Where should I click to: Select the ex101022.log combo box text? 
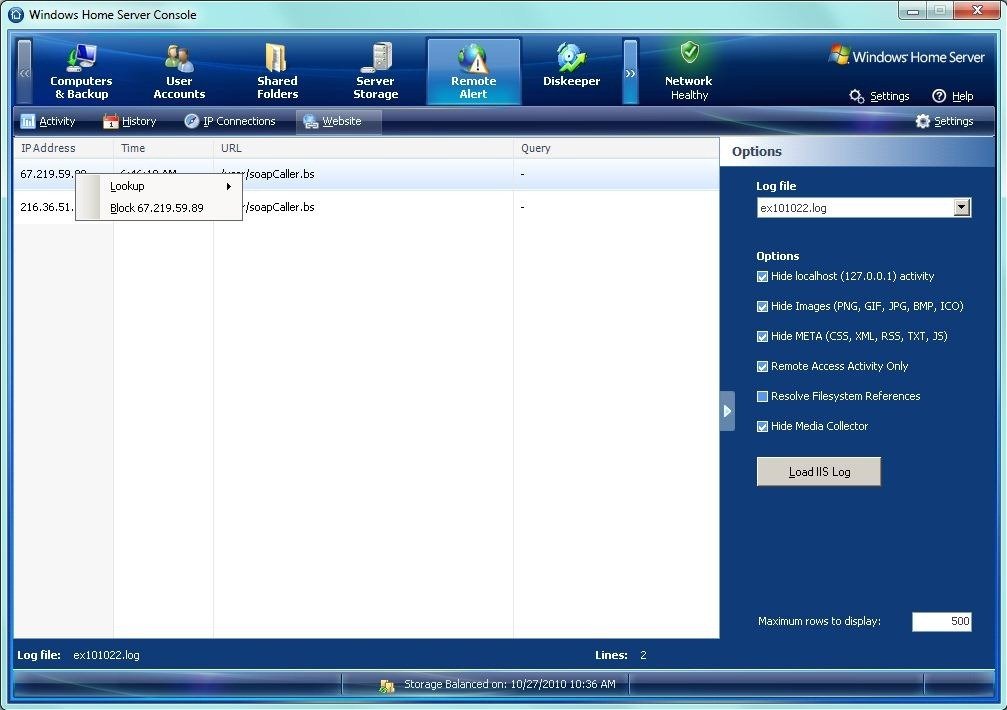[x=793, y=208]
